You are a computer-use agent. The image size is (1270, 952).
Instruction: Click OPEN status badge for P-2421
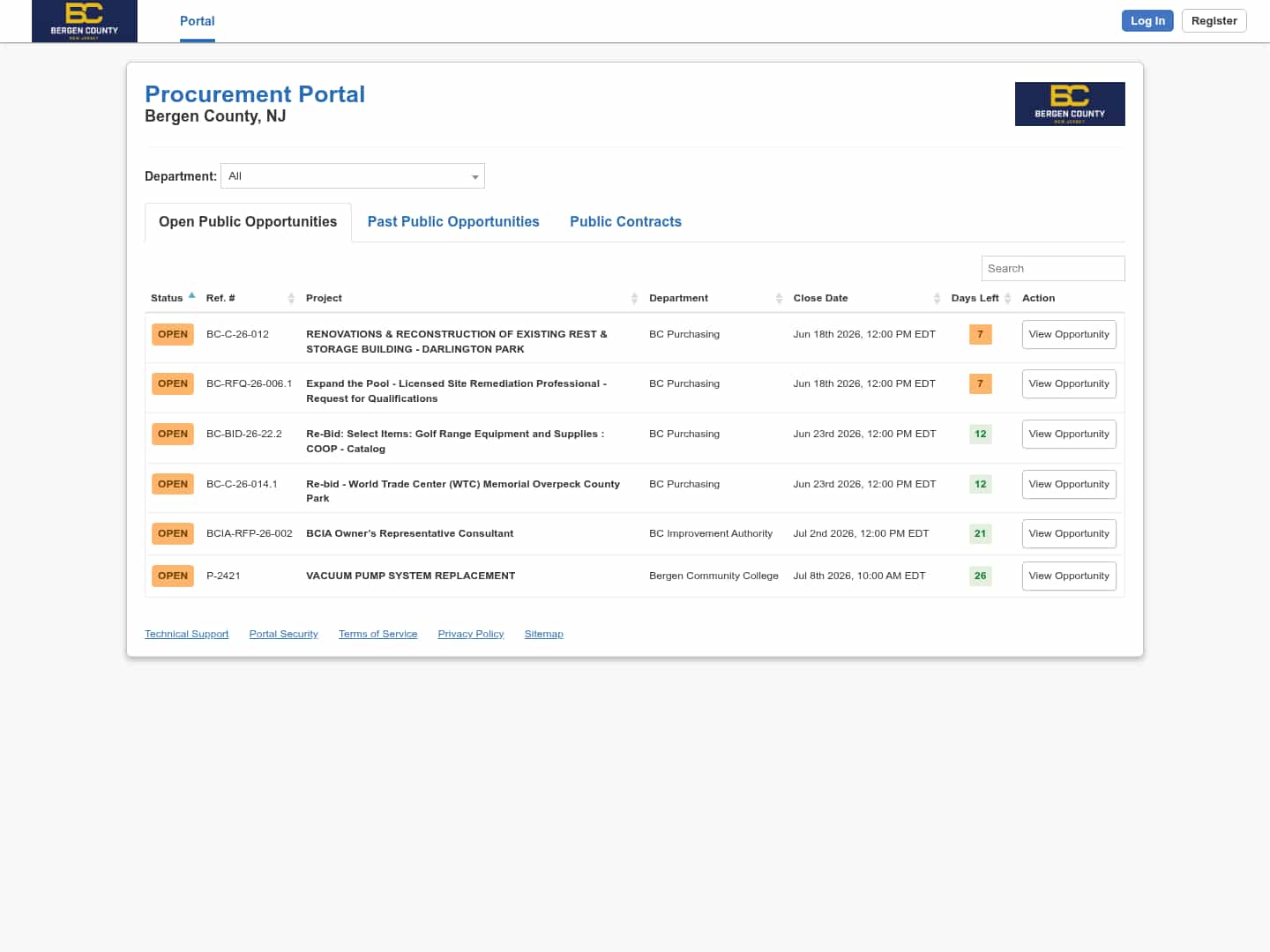pos(173,576)
